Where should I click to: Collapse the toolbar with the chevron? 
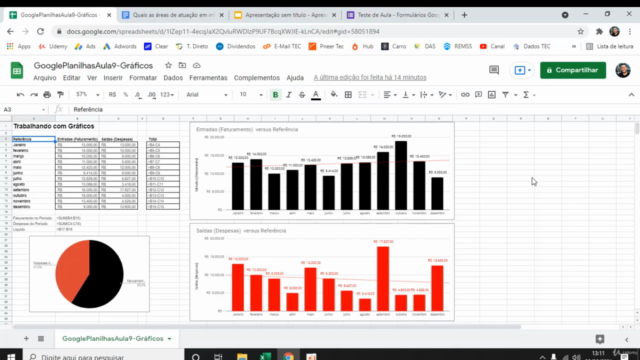(631, 95)
